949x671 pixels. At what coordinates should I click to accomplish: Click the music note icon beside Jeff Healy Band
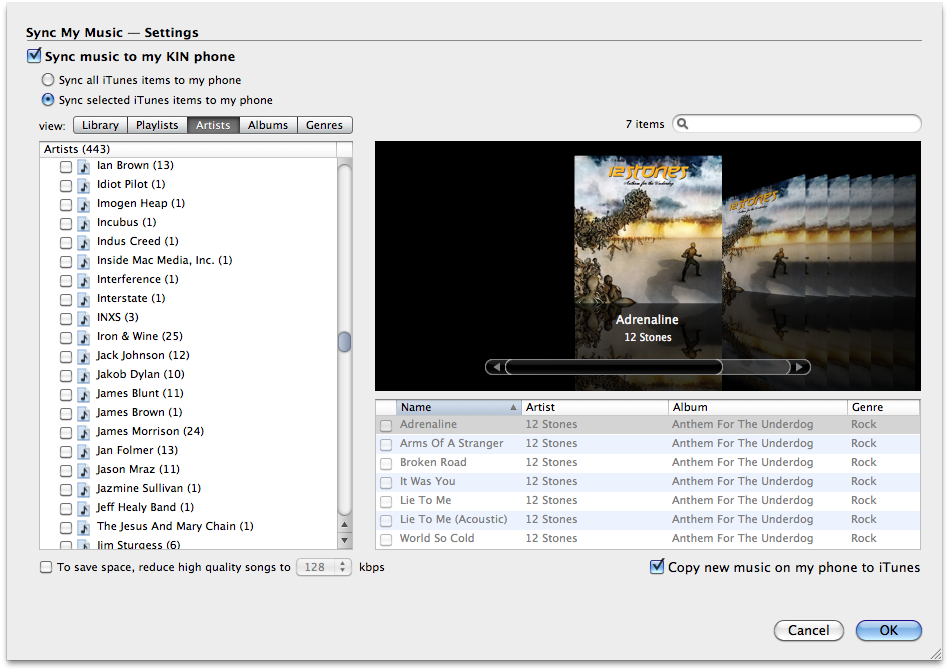coord(84,508)
